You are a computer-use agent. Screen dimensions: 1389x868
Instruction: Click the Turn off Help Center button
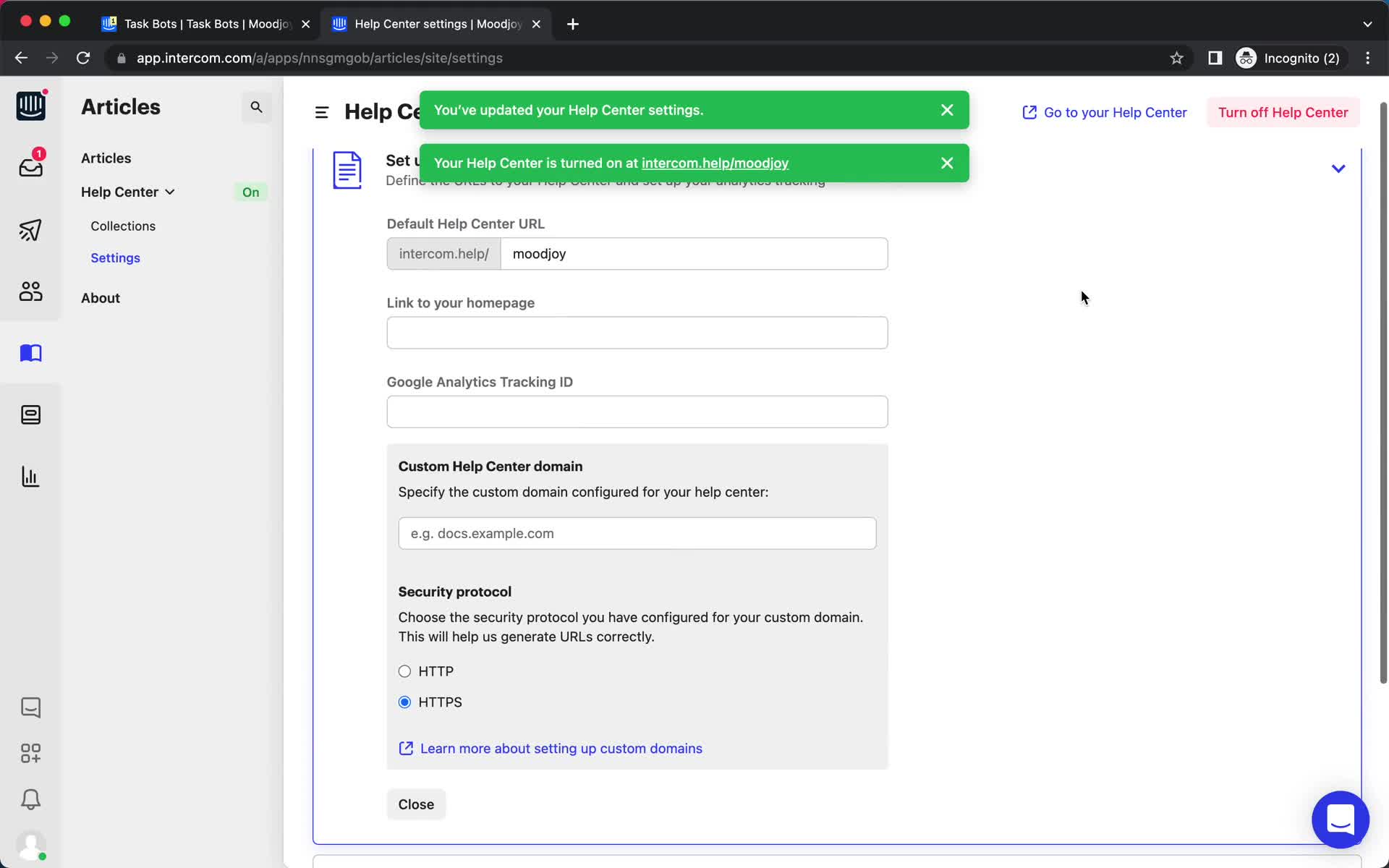click(x=1283, y=112)
